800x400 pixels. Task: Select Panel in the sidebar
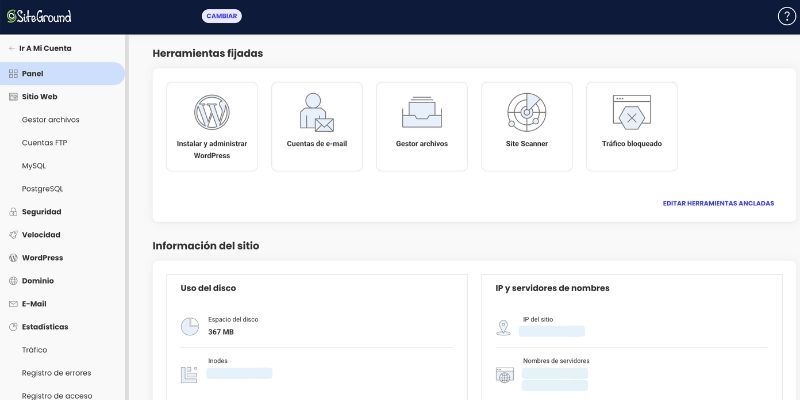[62, 73]
